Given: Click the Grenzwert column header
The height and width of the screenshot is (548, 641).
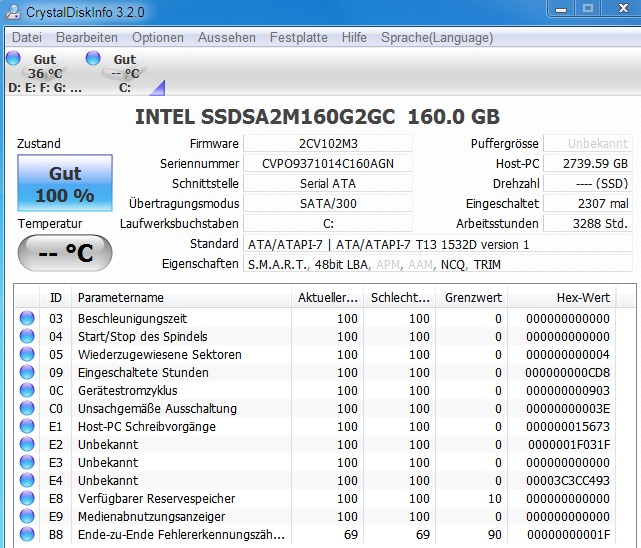Looking at the screenshot, I should pyautogui.click(x=472, y=297).
